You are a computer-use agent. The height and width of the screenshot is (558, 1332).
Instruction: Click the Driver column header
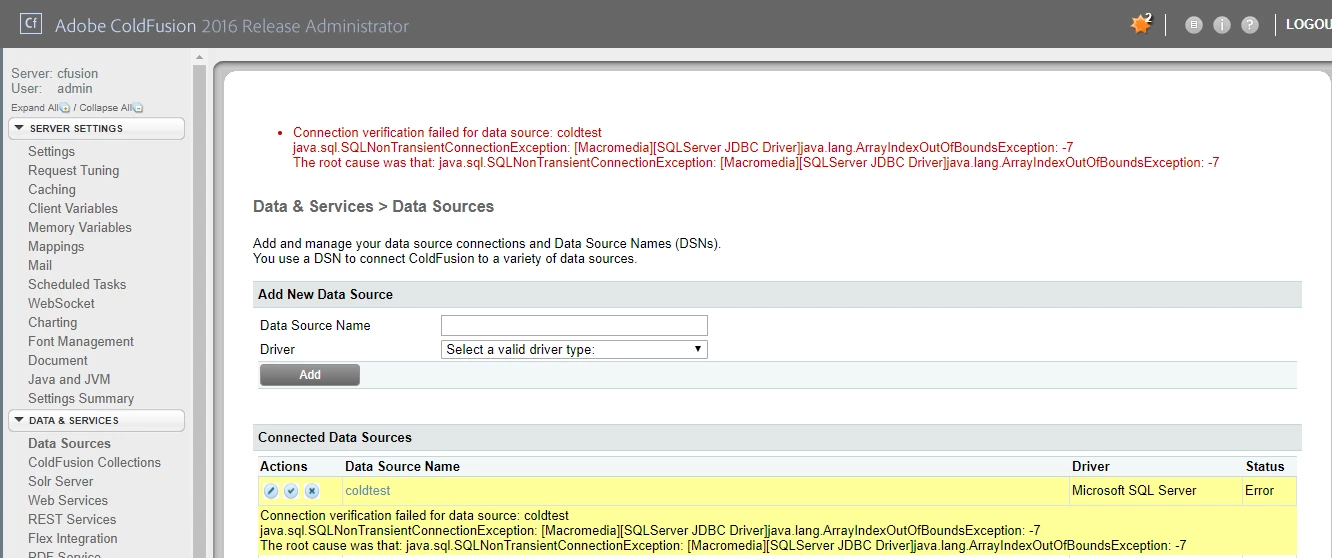point(1091,466)
